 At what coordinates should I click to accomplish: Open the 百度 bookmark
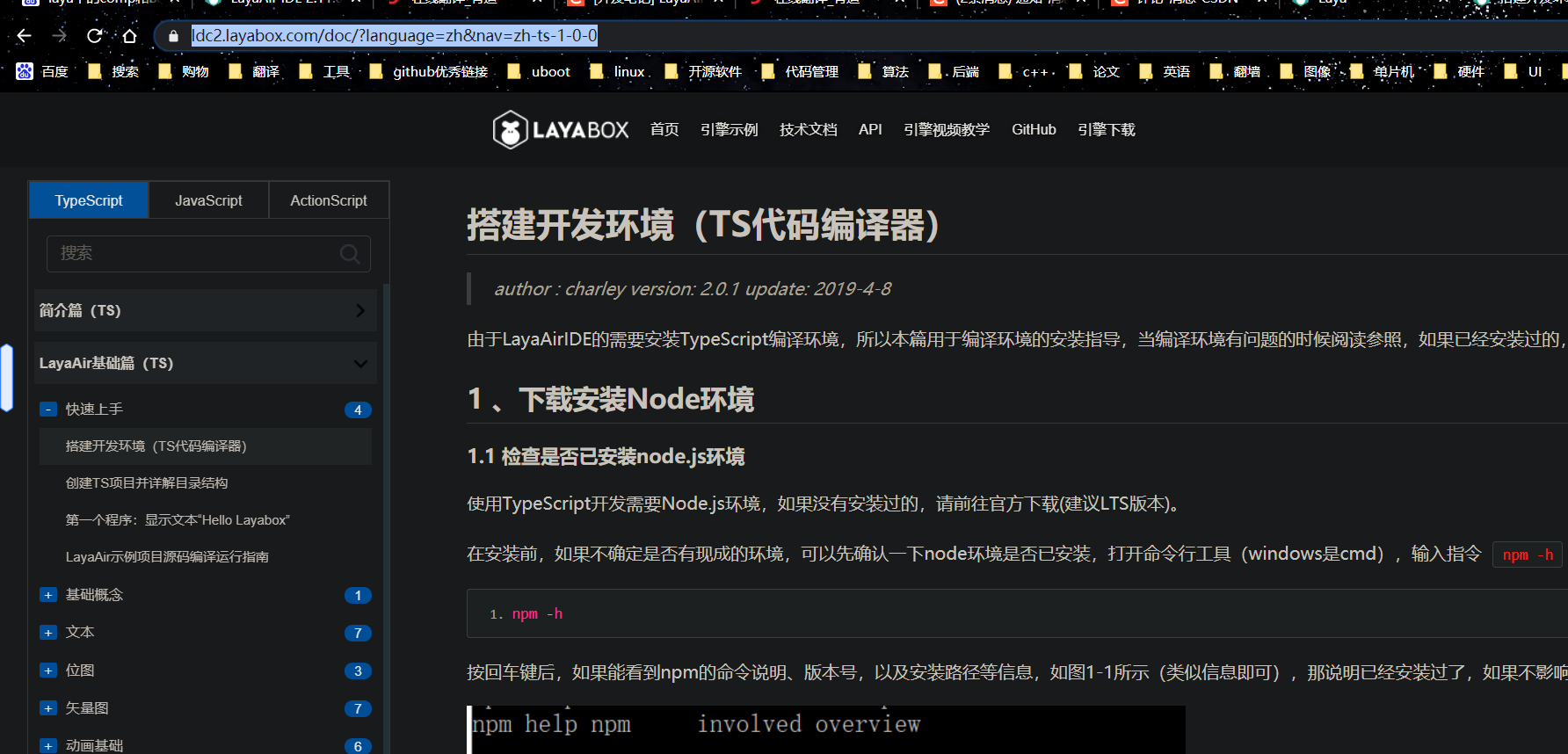point(43,71)
